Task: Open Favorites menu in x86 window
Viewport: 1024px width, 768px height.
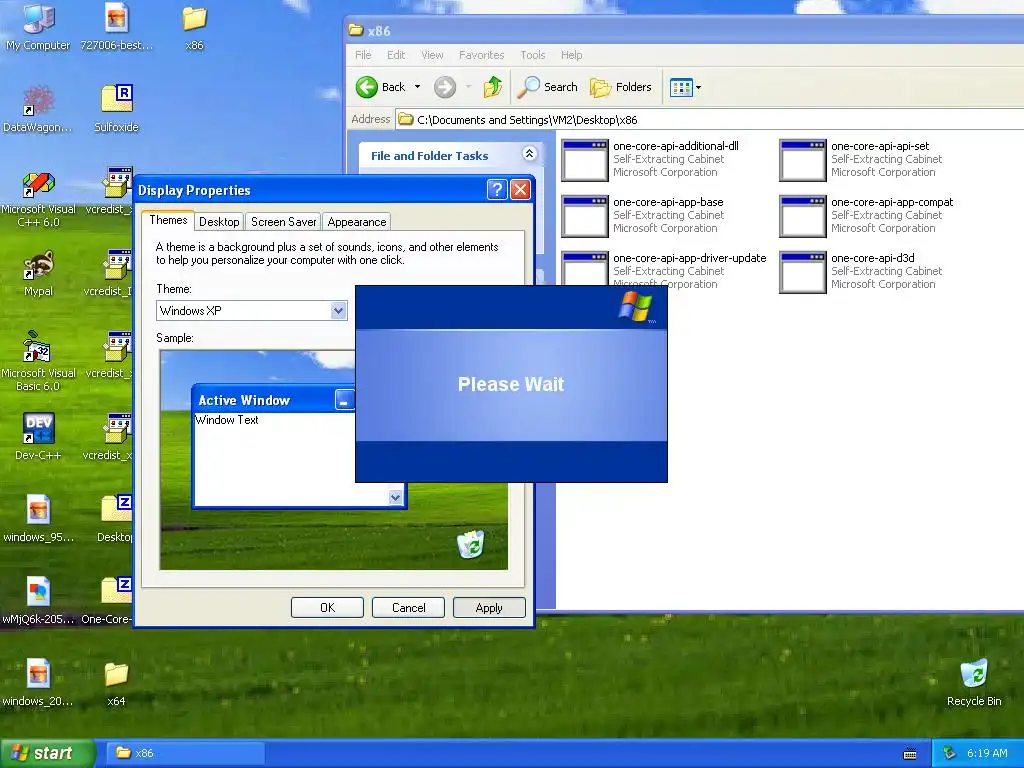Action: (x=481, y=55)
